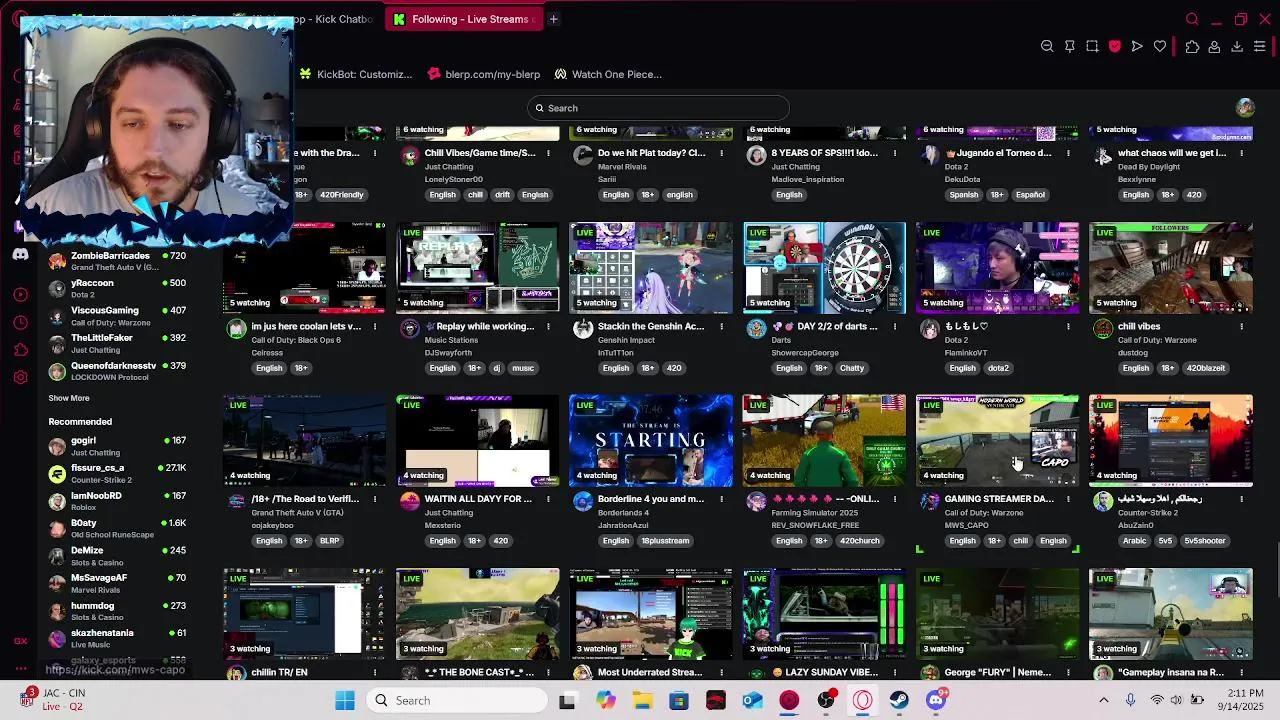Open options menu for 'what chaos will we get' stream
Viewport: 1280px width, 720px height.
(x=1241, y=153)
